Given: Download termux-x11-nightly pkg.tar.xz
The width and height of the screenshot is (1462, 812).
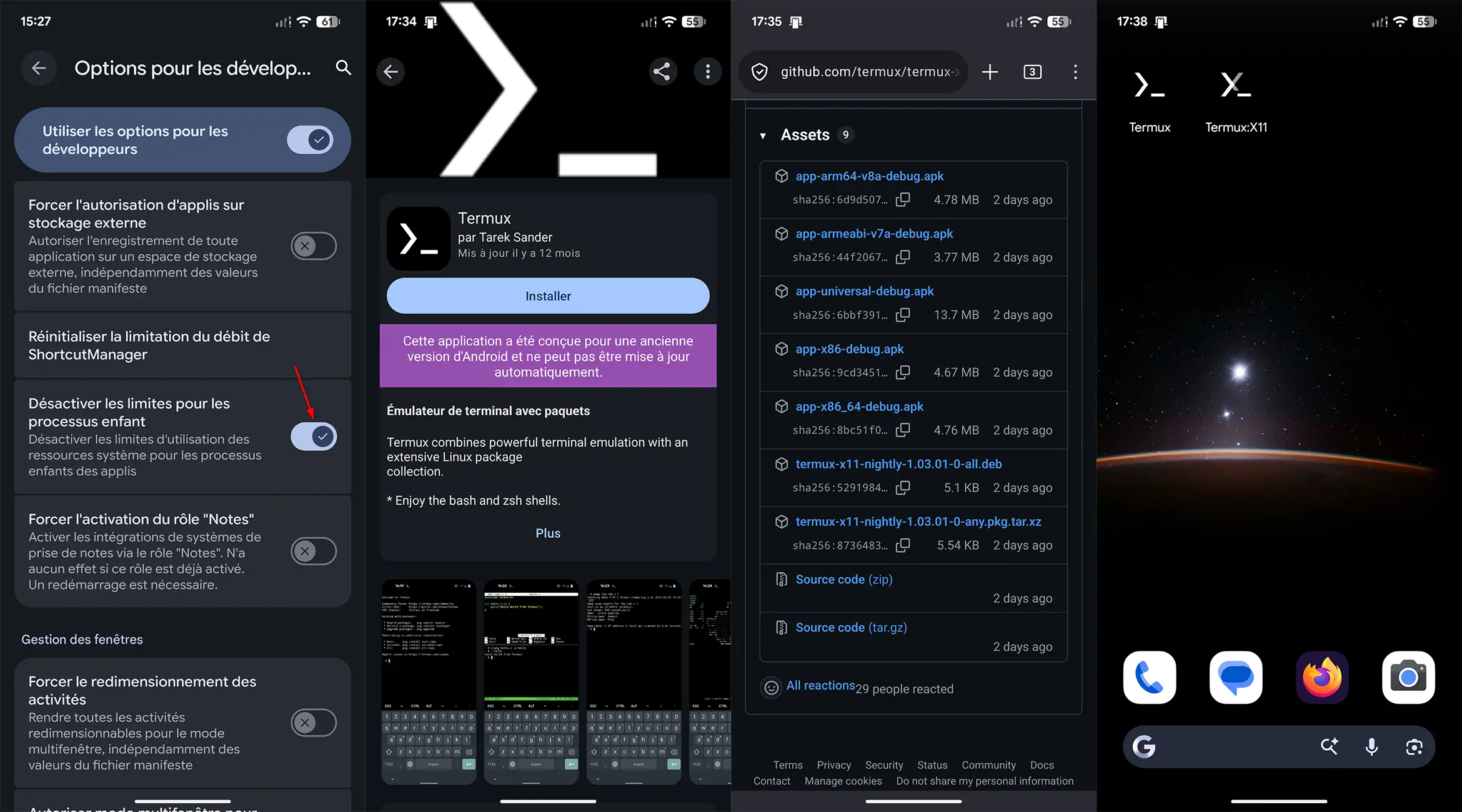Looking at the screenshot, I should [x=918, y=522].
